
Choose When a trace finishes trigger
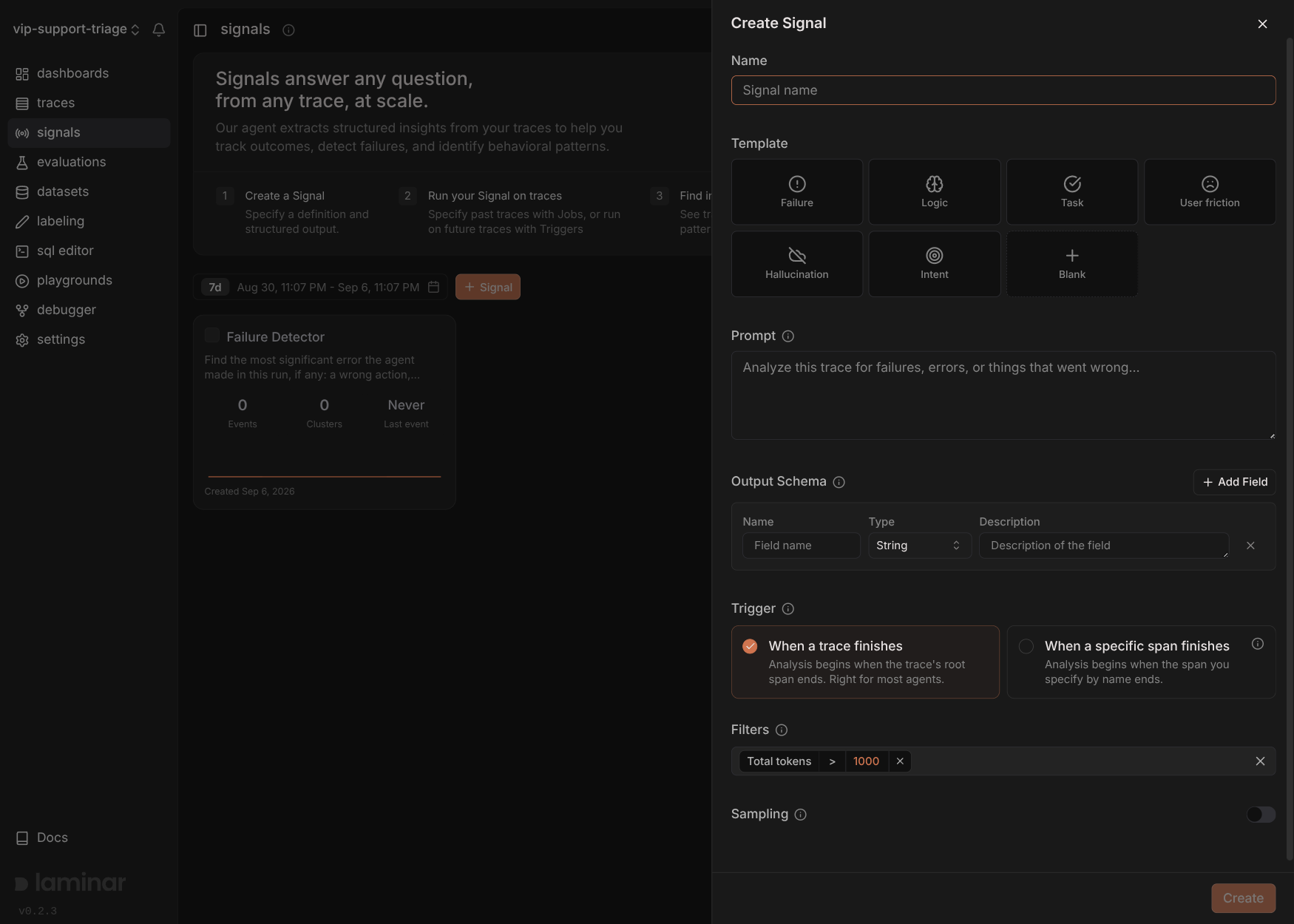pyautogui.click(x=865, y=662)
